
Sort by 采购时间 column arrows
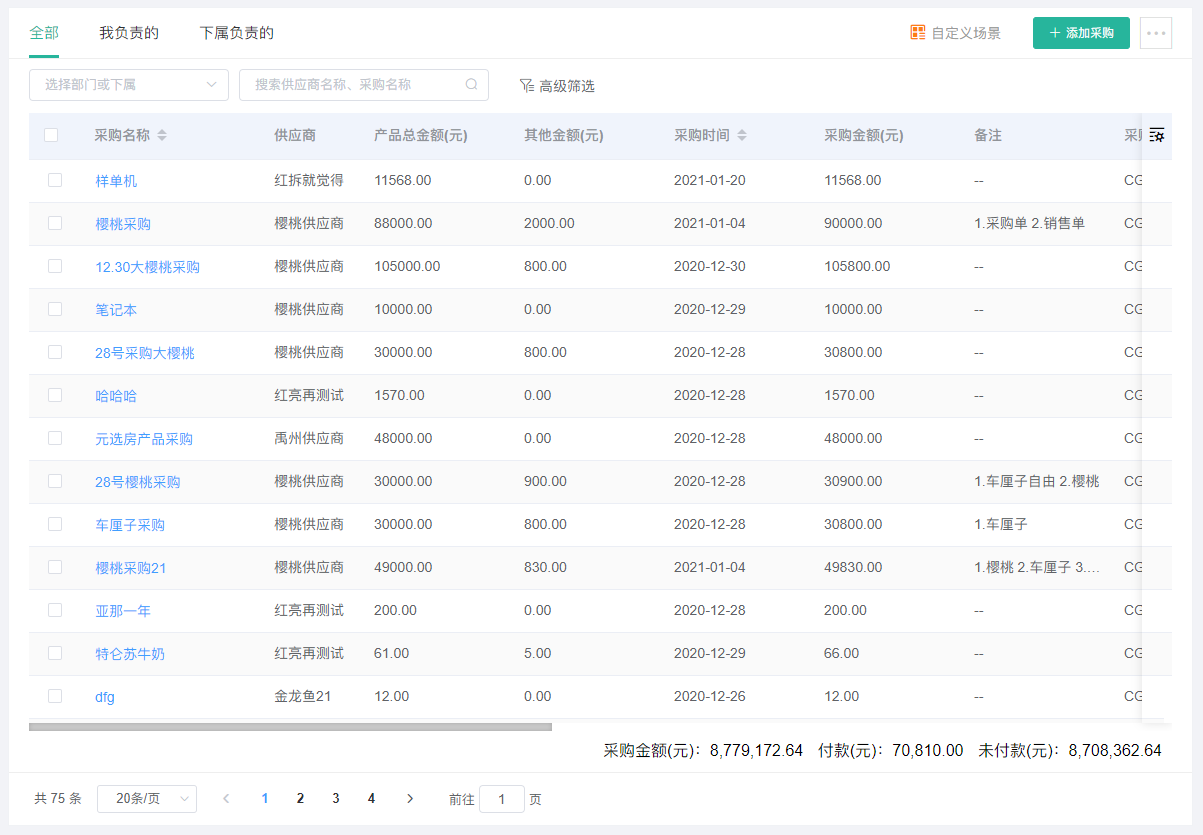point(742,135)
